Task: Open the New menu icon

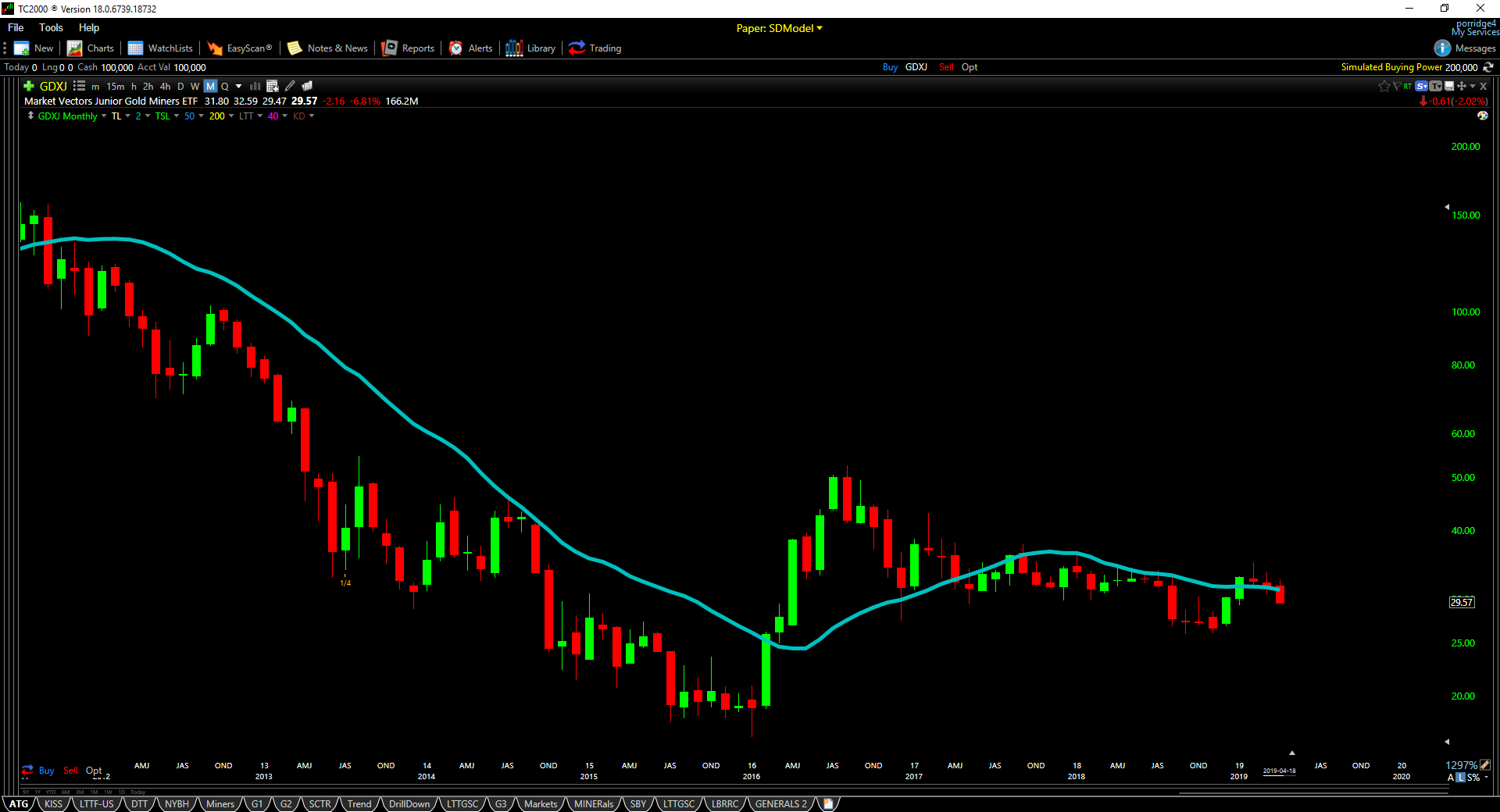Action: tap(22, 48)
